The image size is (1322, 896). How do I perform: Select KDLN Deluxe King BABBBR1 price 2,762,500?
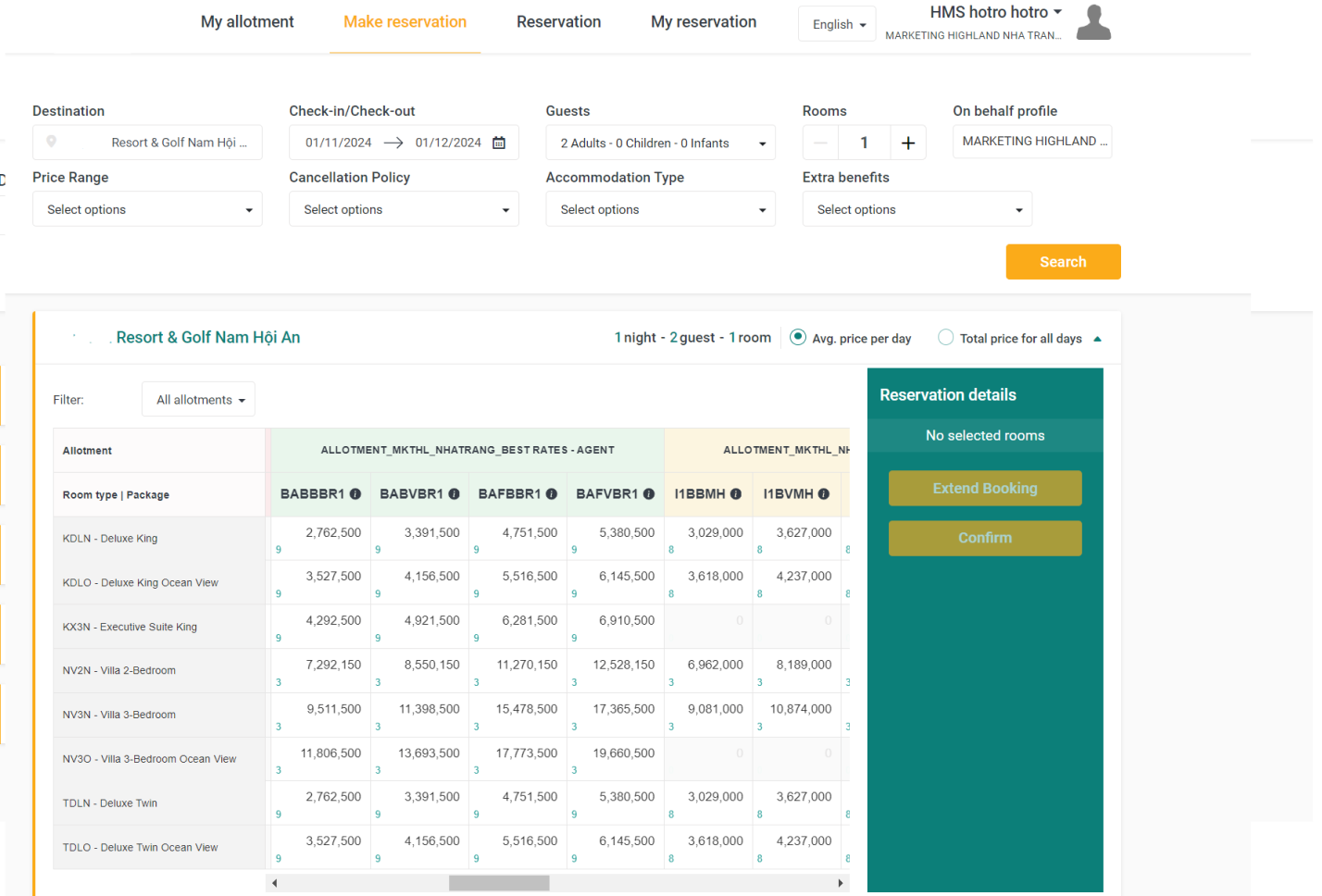(x=333, y=533)
